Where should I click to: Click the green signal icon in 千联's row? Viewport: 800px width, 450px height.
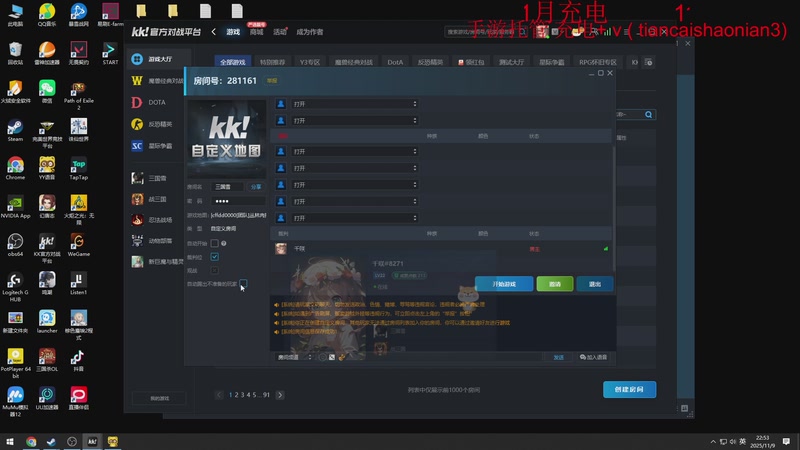click(x=606, y=249)
